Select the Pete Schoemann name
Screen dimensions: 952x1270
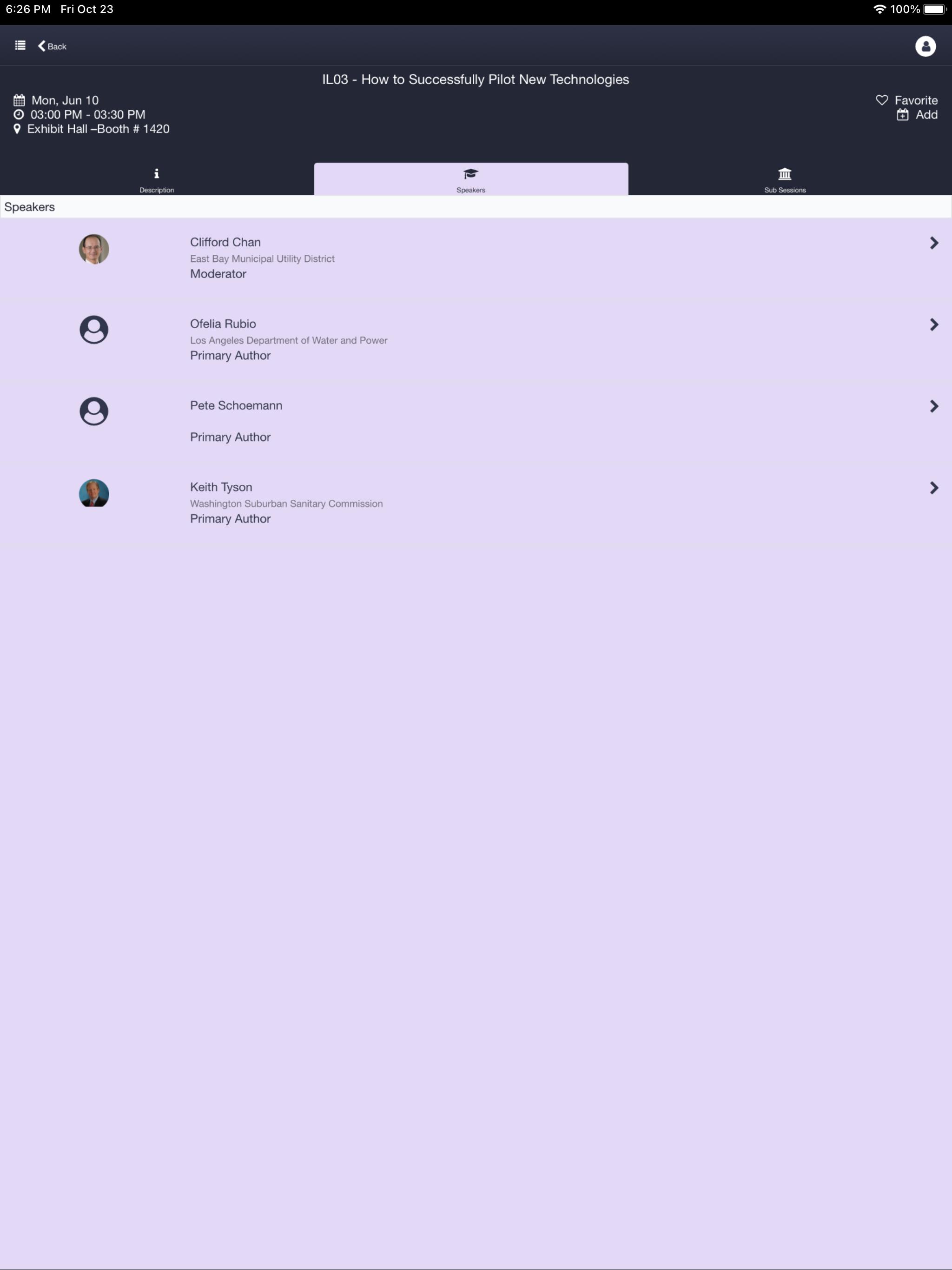236,405
